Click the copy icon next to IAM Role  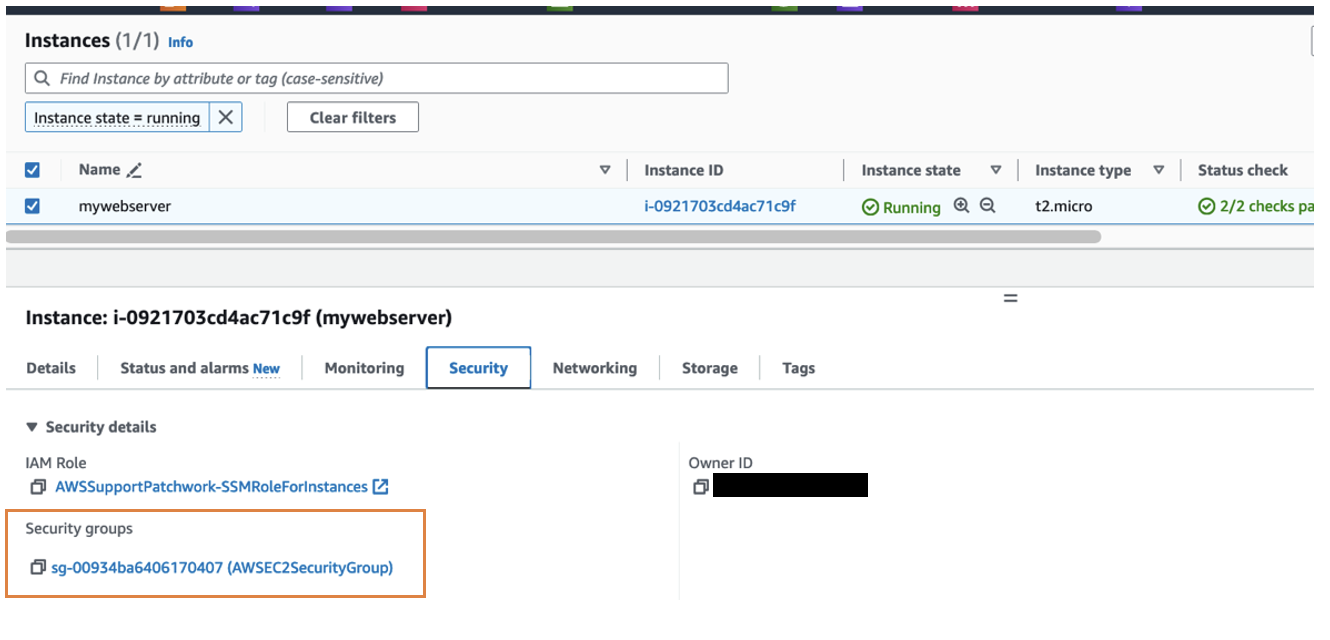pos(37,487)
